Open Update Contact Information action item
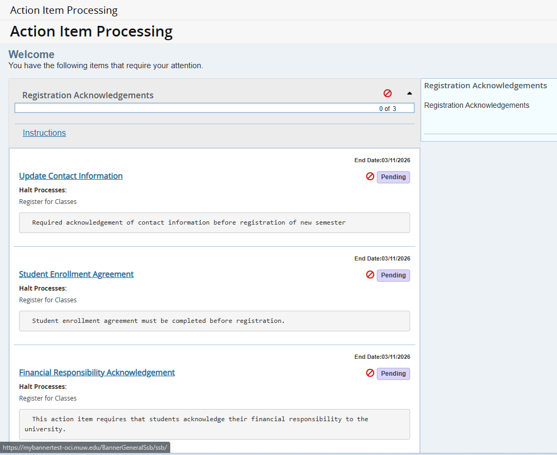This screenshot has height=455, width=557. pos(71,176)
